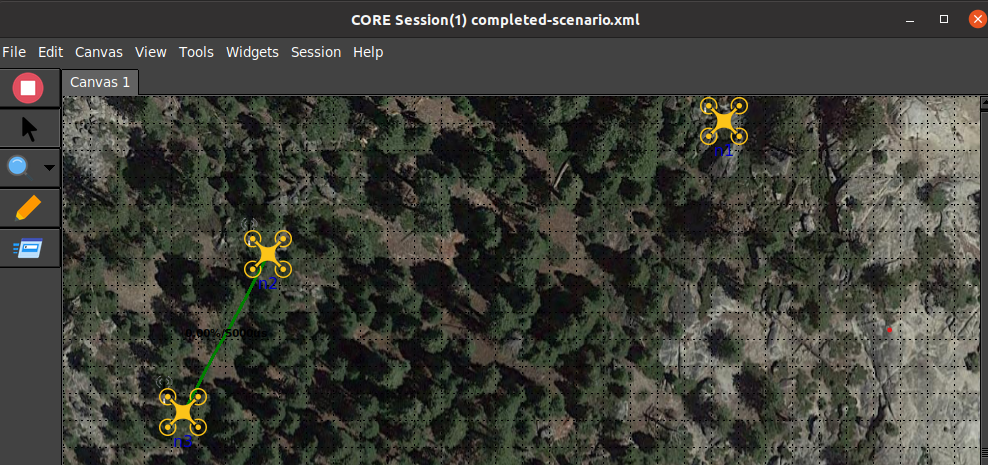
Task: Open the Session menu
Action: [316, 52]
